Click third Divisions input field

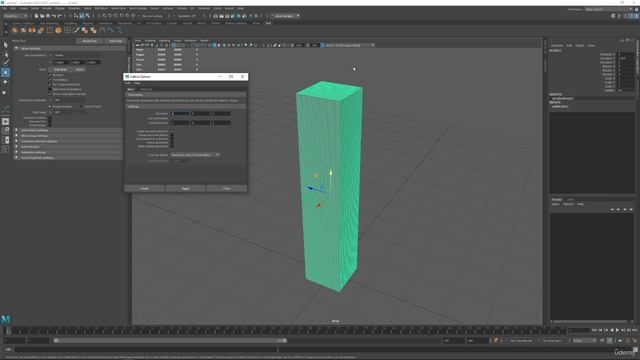click(221, 113)
